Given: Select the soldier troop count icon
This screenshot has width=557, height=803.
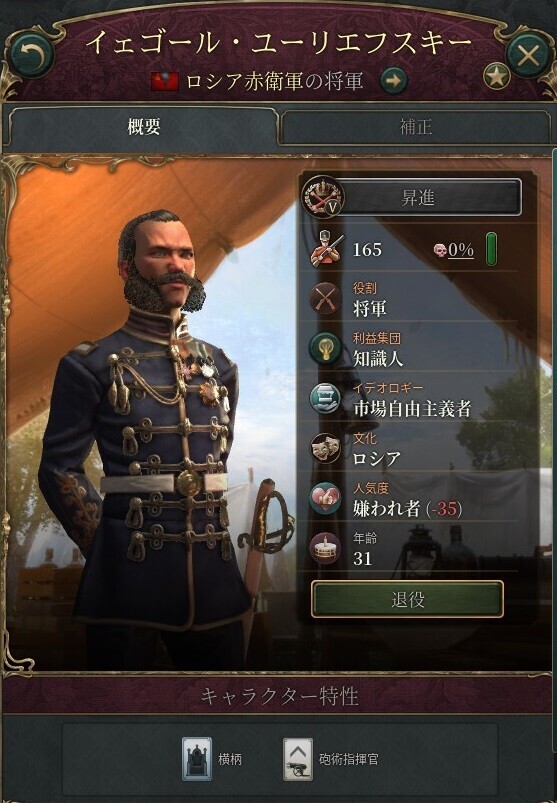Looking at the screenshot, I should (327, 249).
